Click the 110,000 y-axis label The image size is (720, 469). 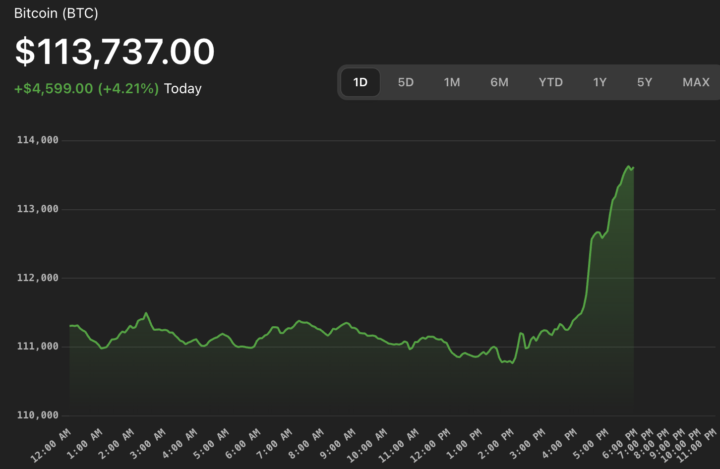[x=38, y=415]
